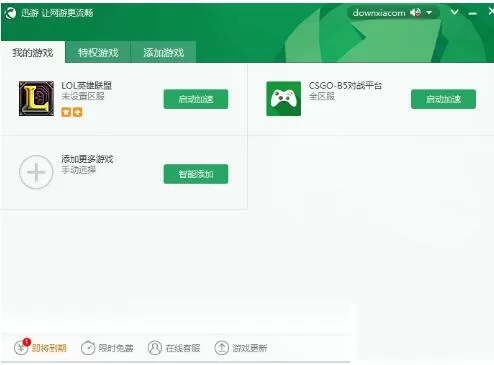This screenshot has width=494, height=365.
Task: Switch to the 添加游戏 tab
Action: coord(163,52)
